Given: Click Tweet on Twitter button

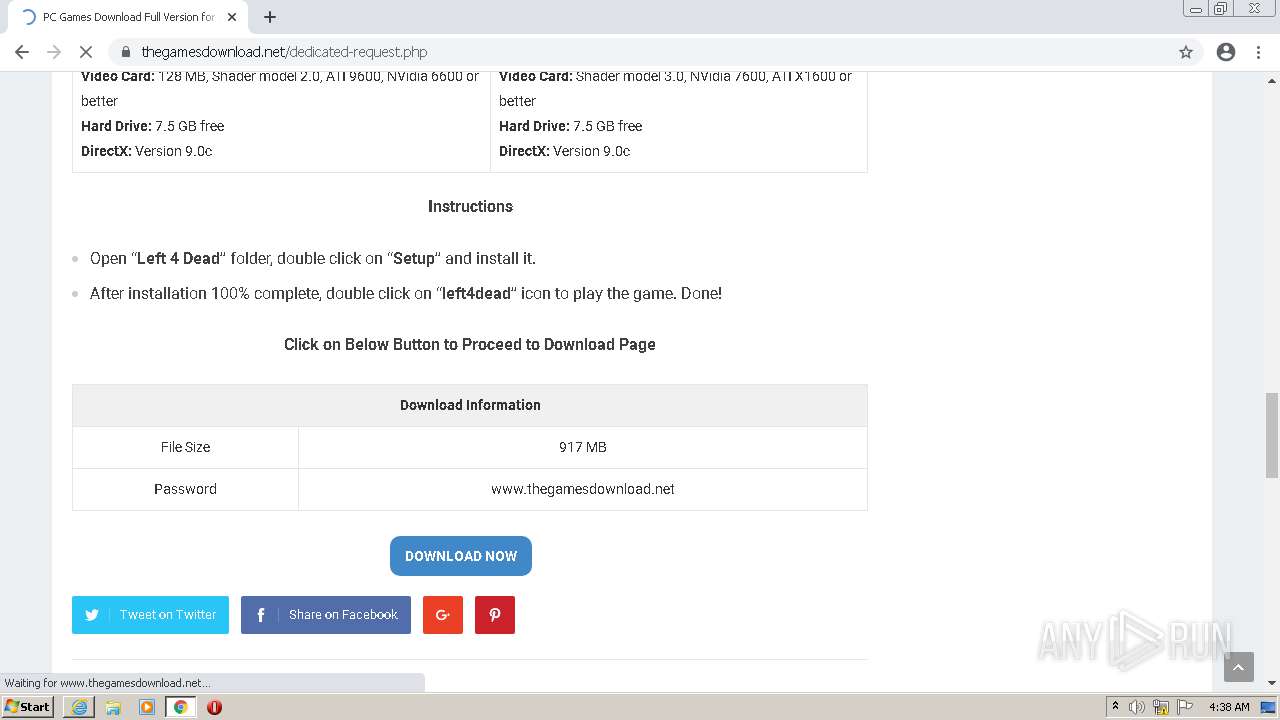Looking at the screenshot, I should pyautogui.click(x=150, y=615).
